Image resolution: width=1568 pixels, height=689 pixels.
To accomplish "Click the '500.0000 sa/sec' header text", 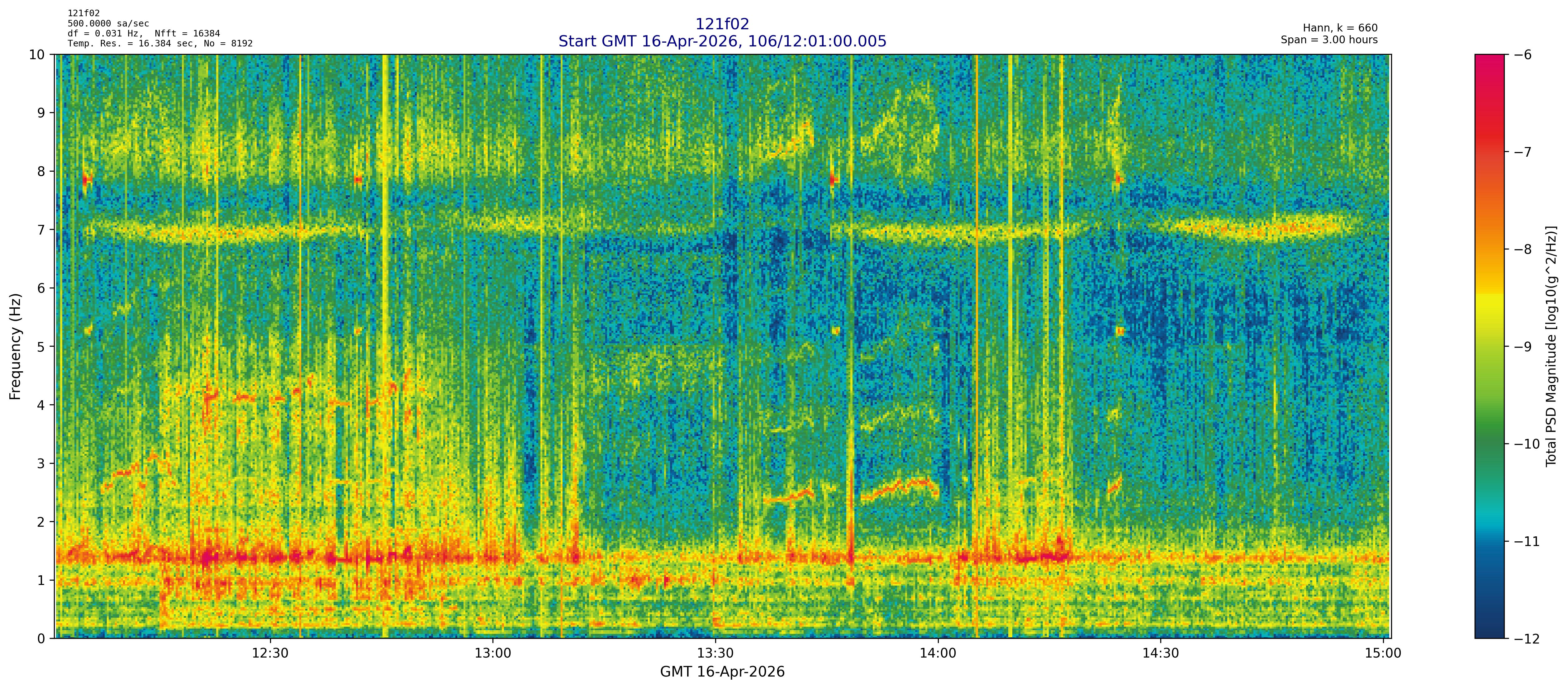I will [108, 24].
